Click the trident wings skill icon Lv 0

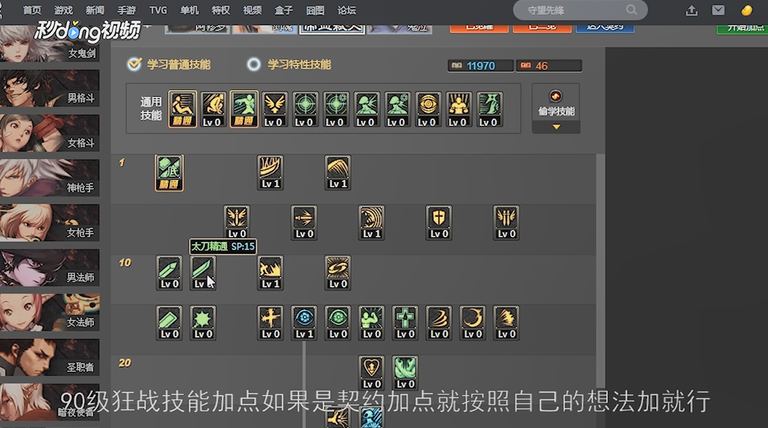pyautogui.click(x=506, y=223)
